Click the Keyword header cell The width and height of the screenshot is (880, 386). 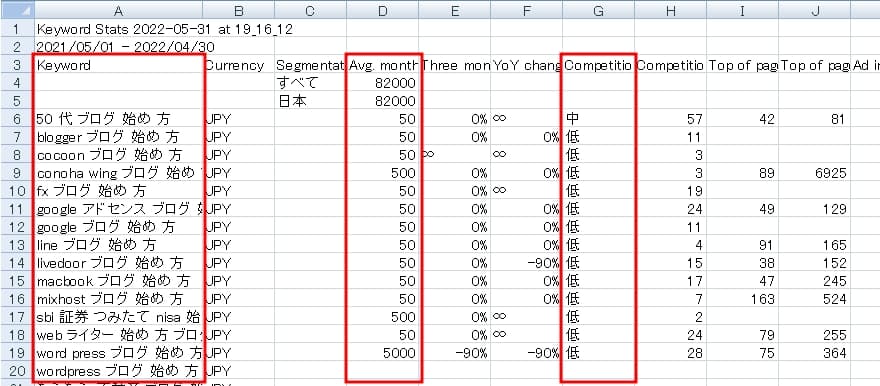click(x=118, y=65)
